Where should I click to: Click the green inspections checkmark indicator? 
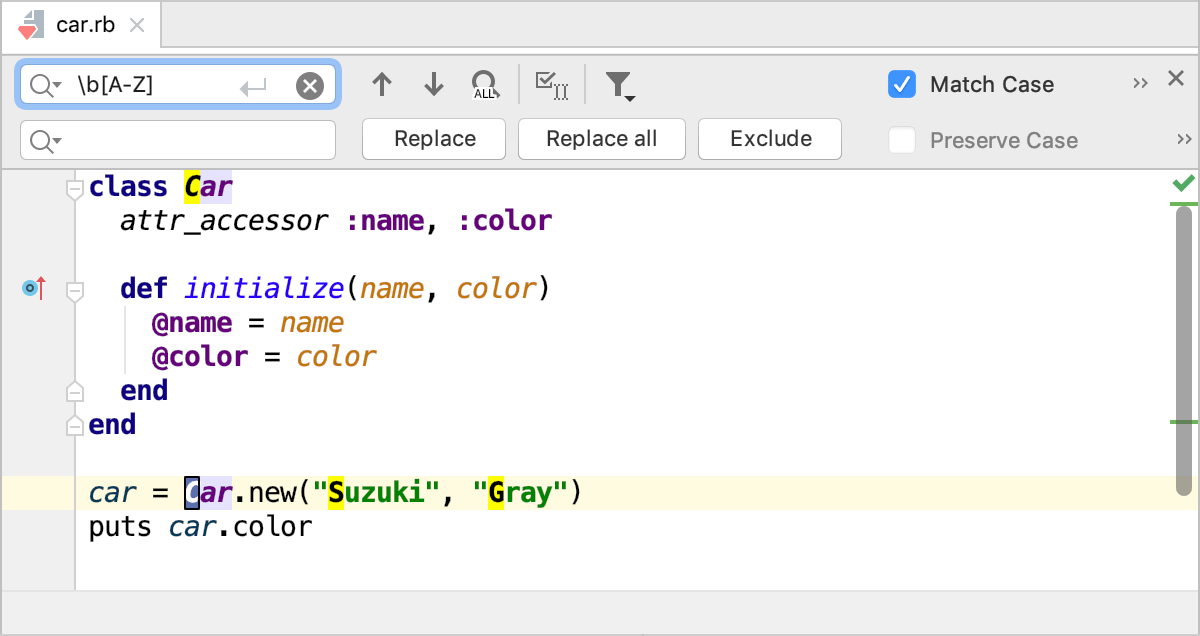coord(1182,184)
